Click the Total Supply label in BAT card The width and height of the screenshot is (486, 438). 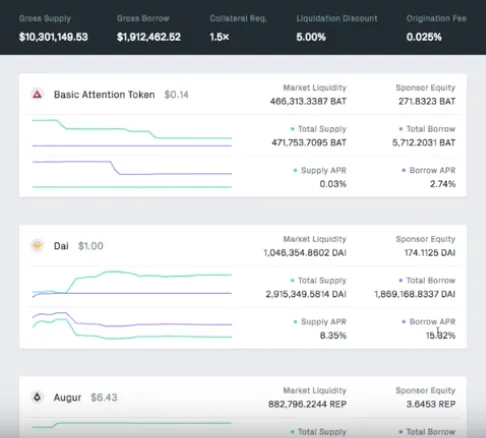pyautogui.click(x=322, y=129)
